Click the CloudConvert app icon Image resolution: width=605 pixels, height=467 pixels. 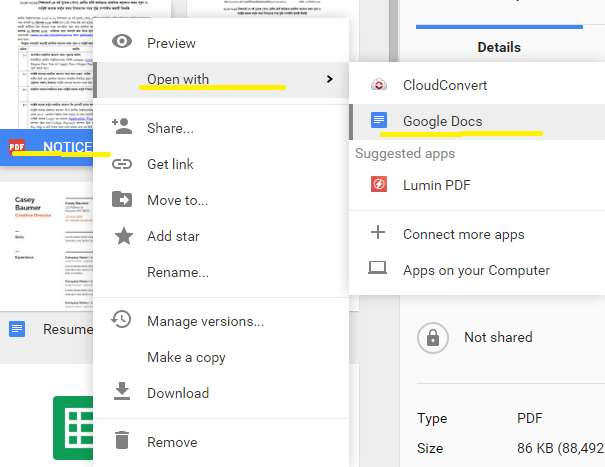click(x=378, y=85)
